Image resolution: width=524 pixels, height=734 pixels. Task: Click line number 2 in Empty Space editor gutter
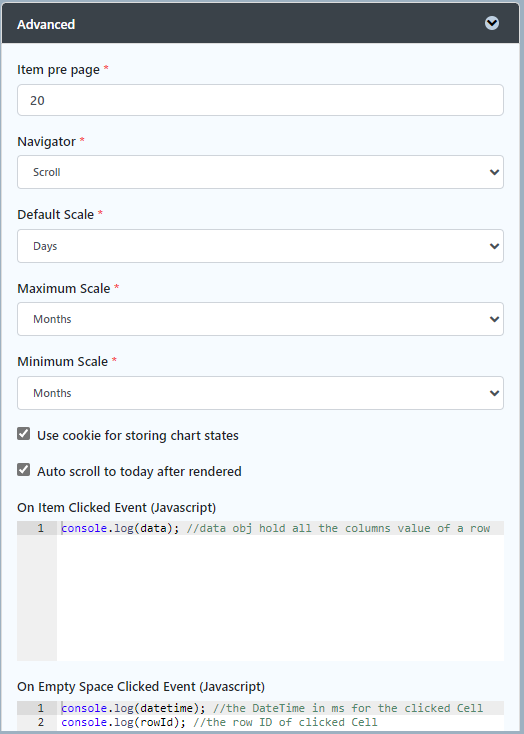coord(41,722)
